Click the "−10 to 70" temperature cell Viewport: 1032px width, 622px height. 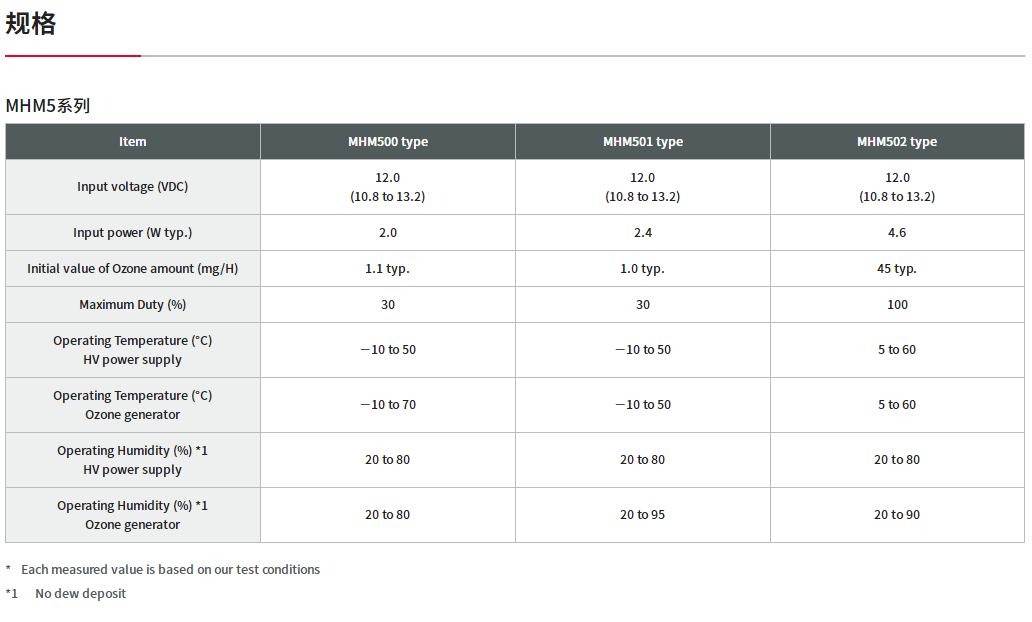[388, 405]
